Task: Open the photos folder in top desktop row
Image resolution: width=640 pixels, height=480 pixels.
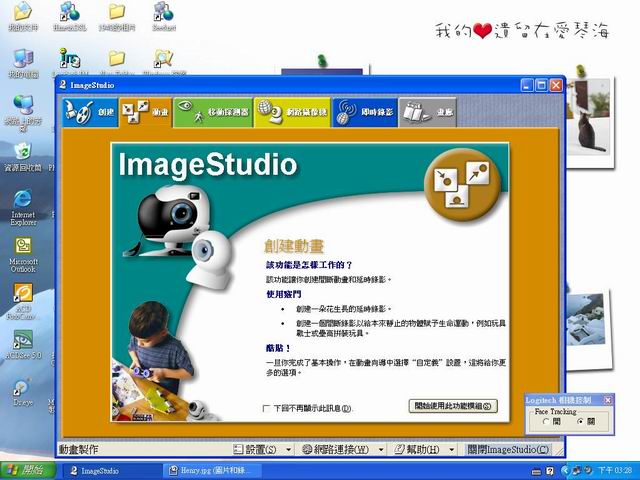Action: [x=117, y=17]
